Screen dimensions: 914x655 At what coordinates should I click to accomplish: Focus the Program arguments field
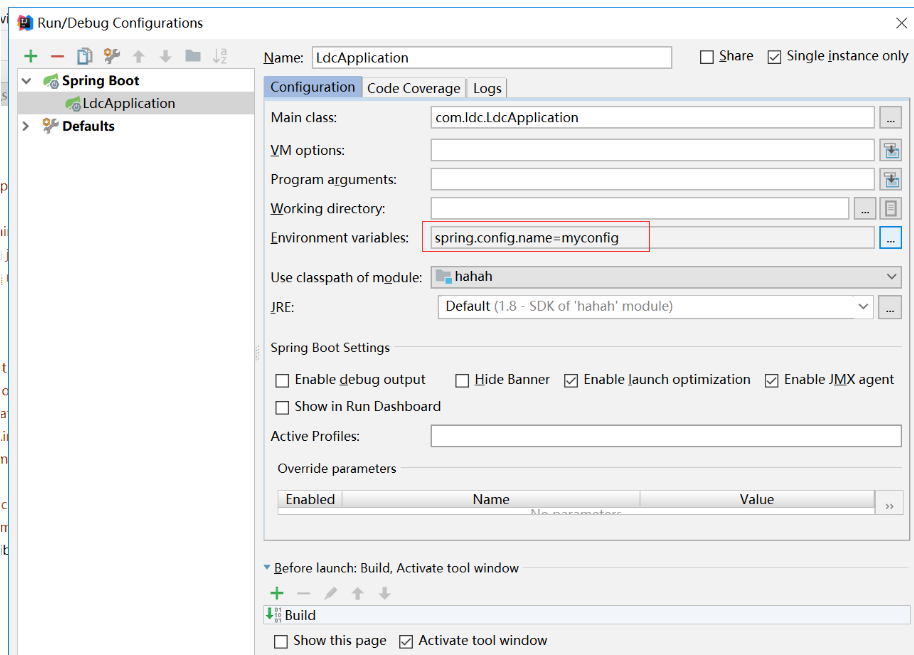coord(653,179)
